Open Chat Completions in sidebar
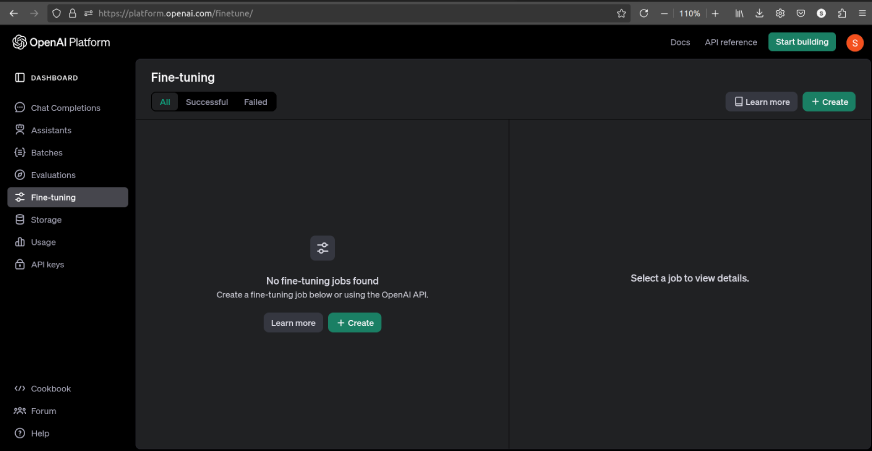Viewport: 872px width, 451px height. tap(68, 108)
